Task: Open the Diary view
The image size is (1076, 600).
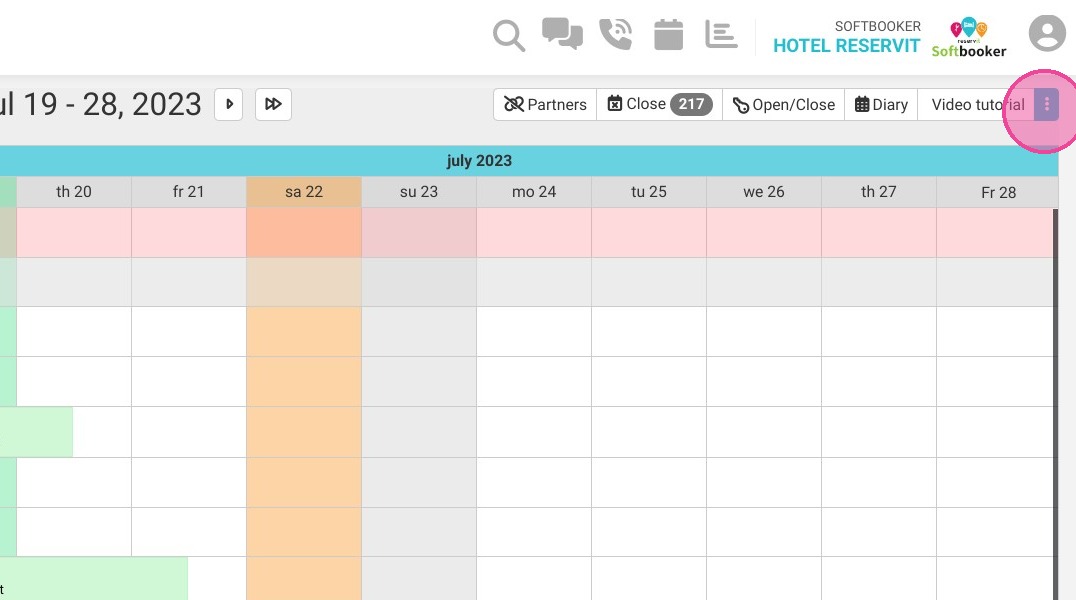Action: pyautogui.click(x=881, y=104)
